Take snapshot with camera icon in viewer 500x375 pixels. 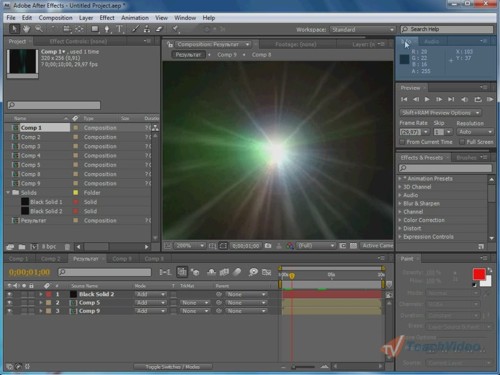click(268, 246)
